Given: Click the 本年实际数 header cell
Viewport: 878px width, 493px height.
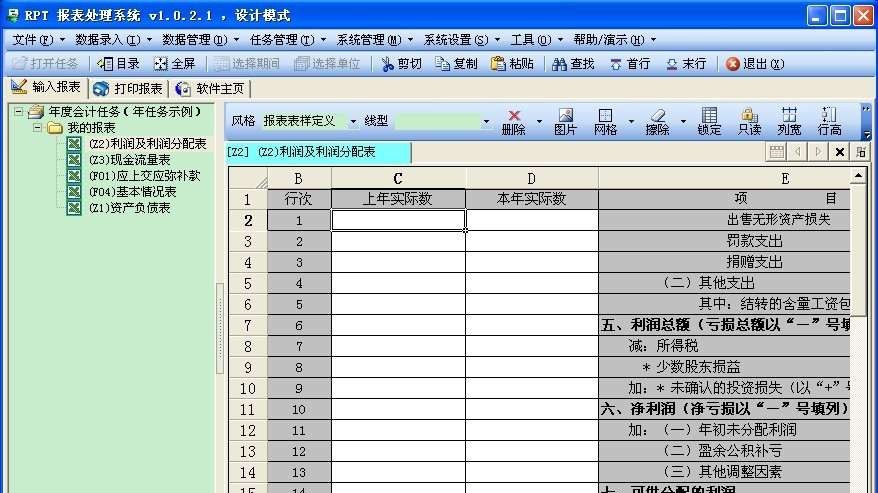Looking at the screenshot, I should point(531,199).
